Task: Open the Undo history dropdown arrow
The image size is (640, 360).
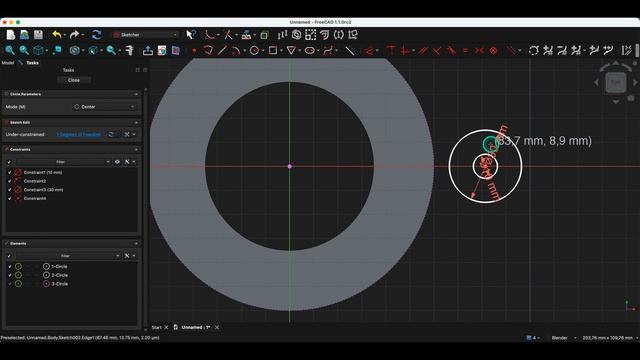Action: pyautogui.click(x=65, y=35)
